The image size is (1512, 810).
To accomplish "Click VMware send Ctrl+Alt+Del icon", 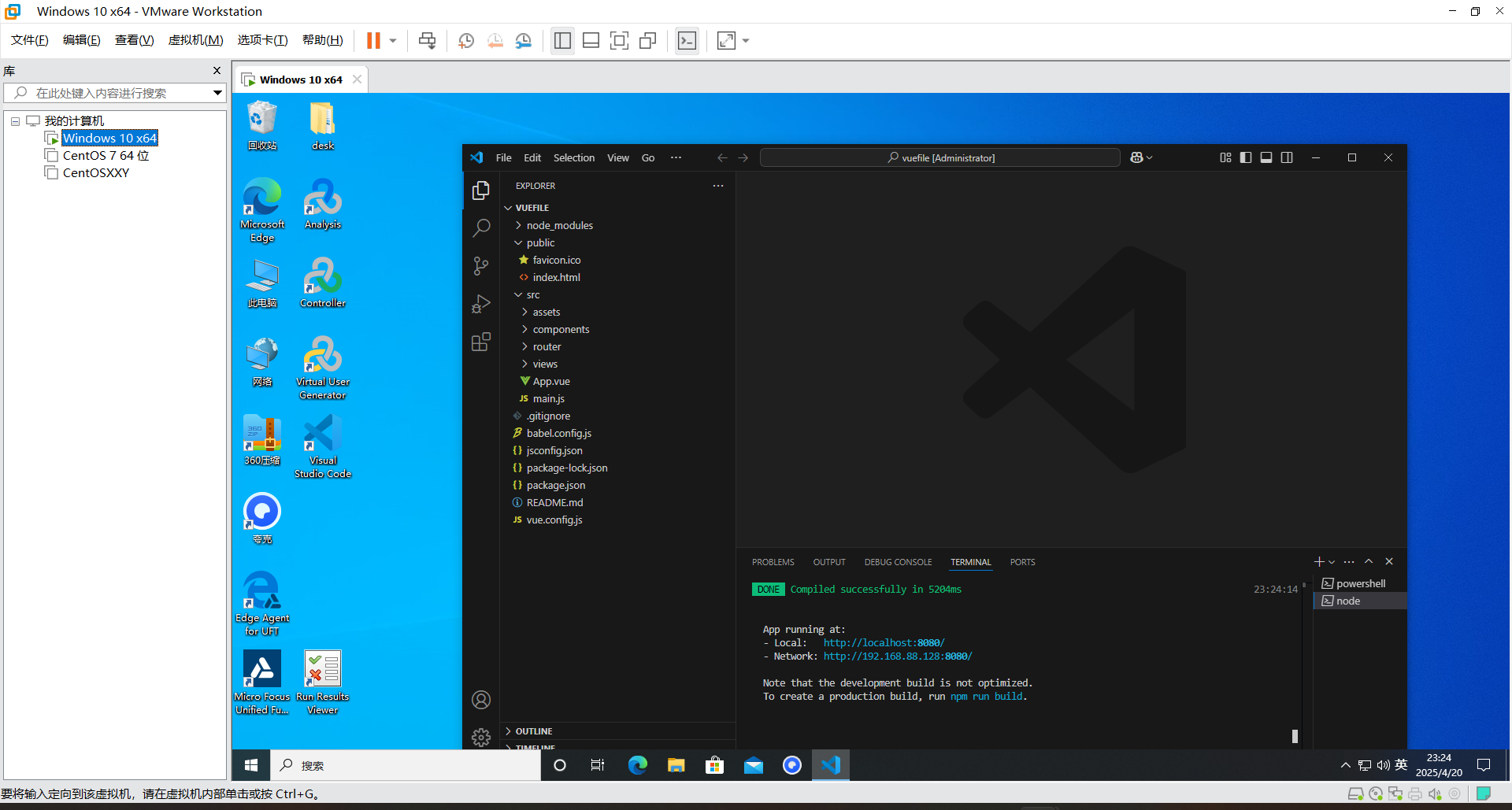I will coord(427,40).
